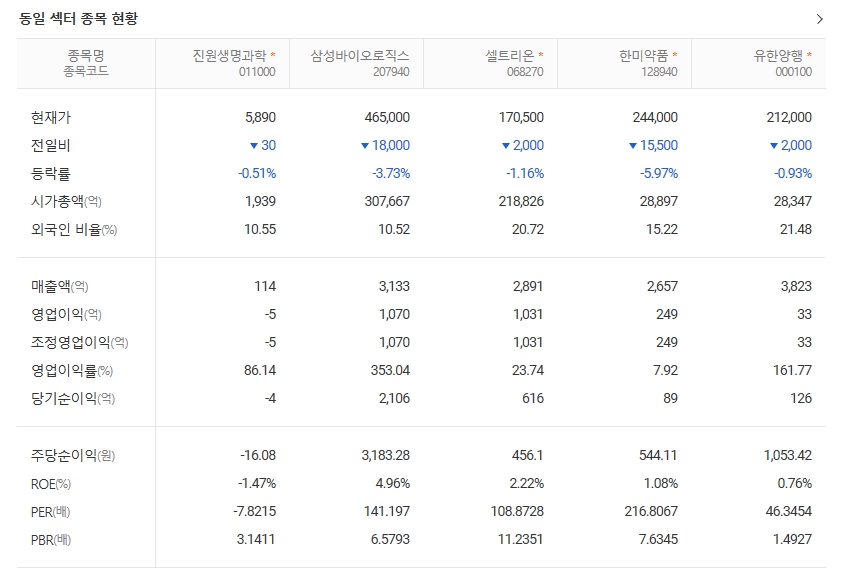Select stock code 000100
The image size is (843, 575).
tap(794, 72)
